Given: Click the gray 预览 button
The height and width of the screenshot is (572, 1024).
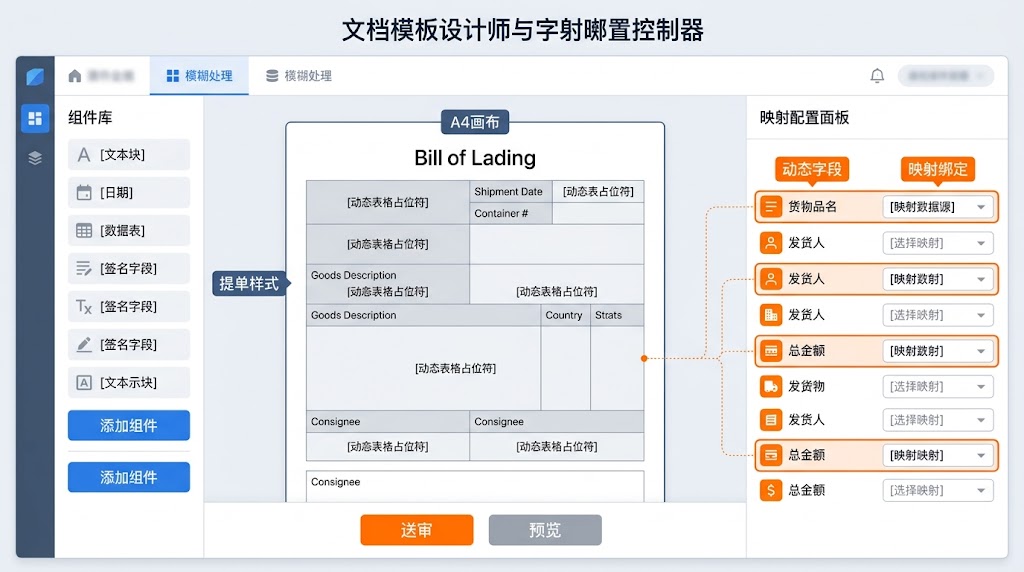Looking at the screenshot, I should pos(545,530).
